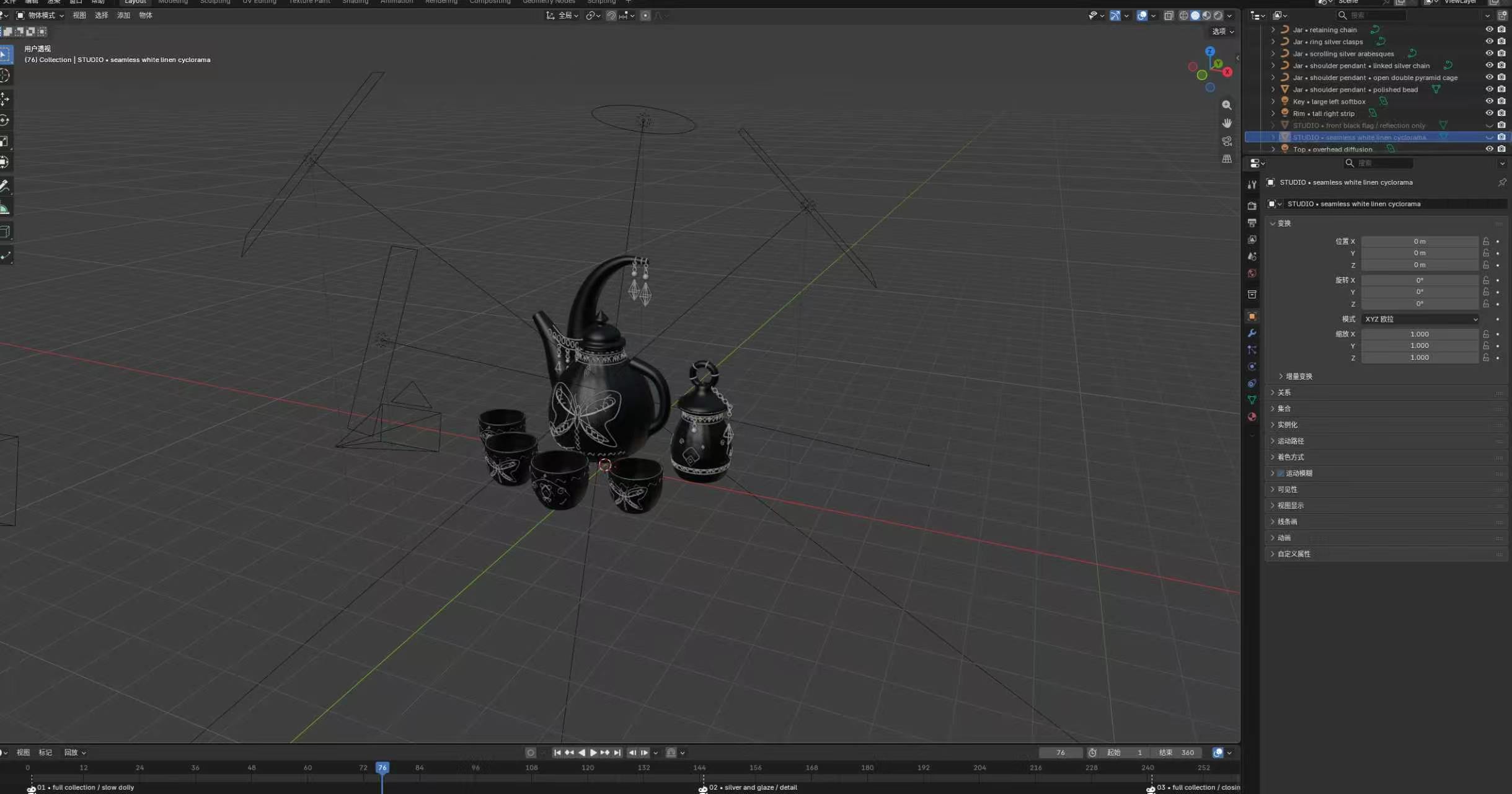This screenshot has height=794, width=1512.
Task: Open the XYZ Euler rotation mode dropdown
Action: tap(1420, 319)
